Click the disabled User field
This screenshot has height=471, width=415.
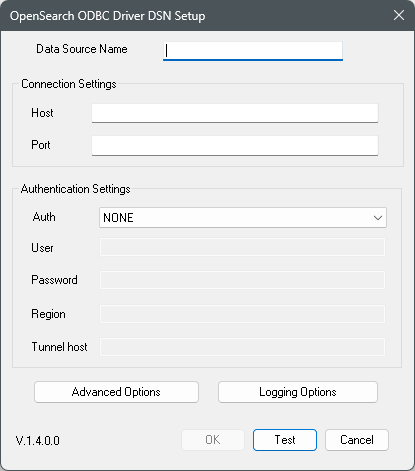(x=242, y=247)
